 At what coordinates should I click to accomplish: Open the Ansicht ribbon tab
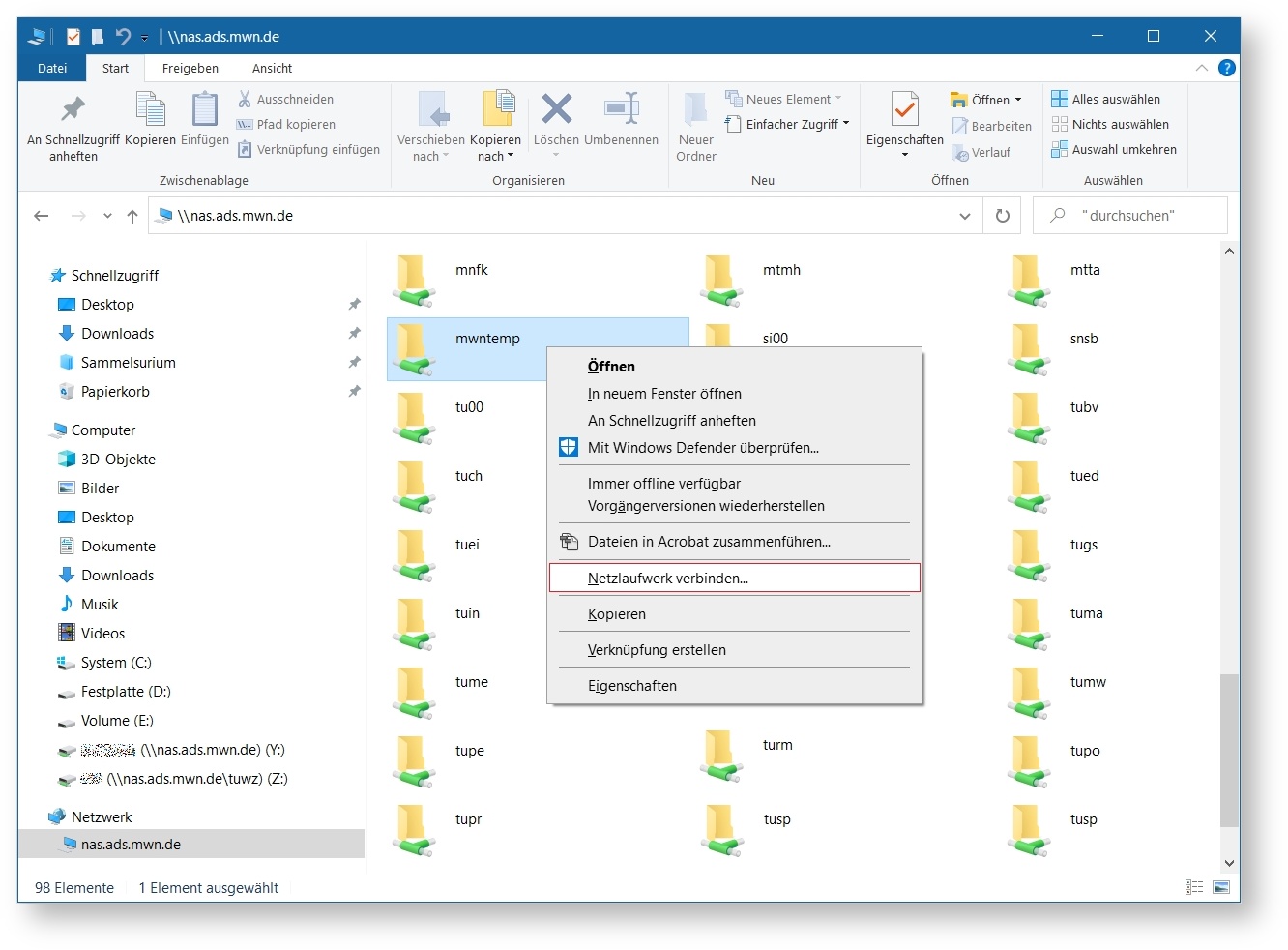pyautogui.click(x=272, y=68)
